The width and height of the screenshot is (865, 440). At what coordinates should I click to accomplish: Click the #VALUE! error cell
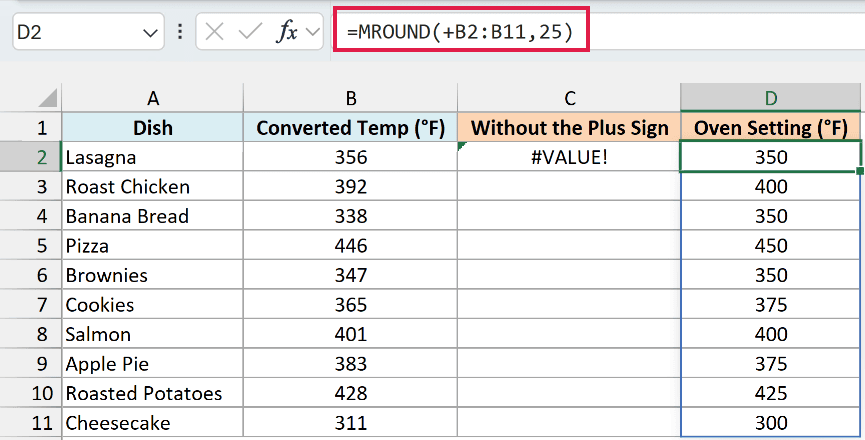569,157
